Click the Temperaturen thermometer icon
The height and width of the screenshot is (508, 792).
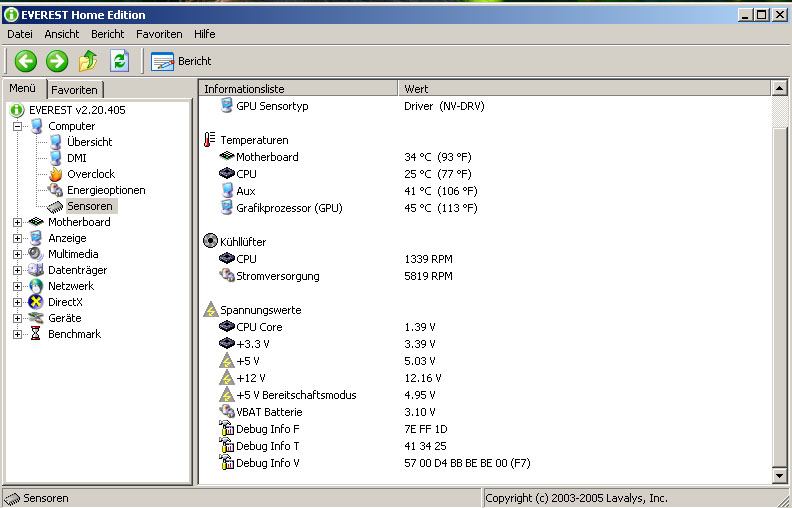tap(210, 139)
